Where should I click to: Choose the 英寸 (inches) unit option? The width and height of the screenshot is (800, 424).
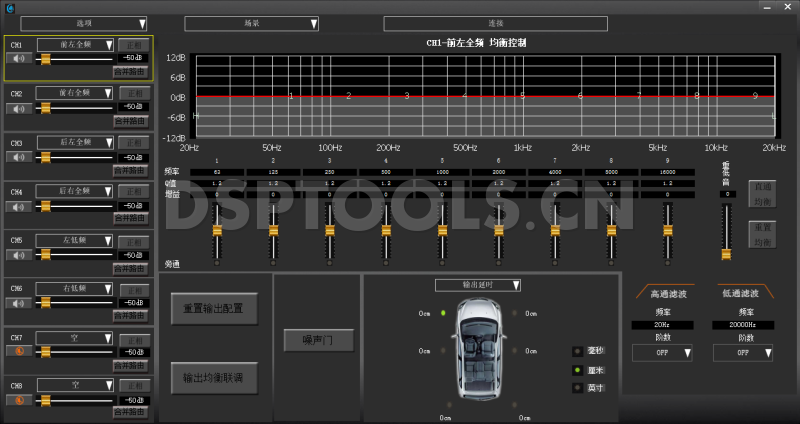578,387
